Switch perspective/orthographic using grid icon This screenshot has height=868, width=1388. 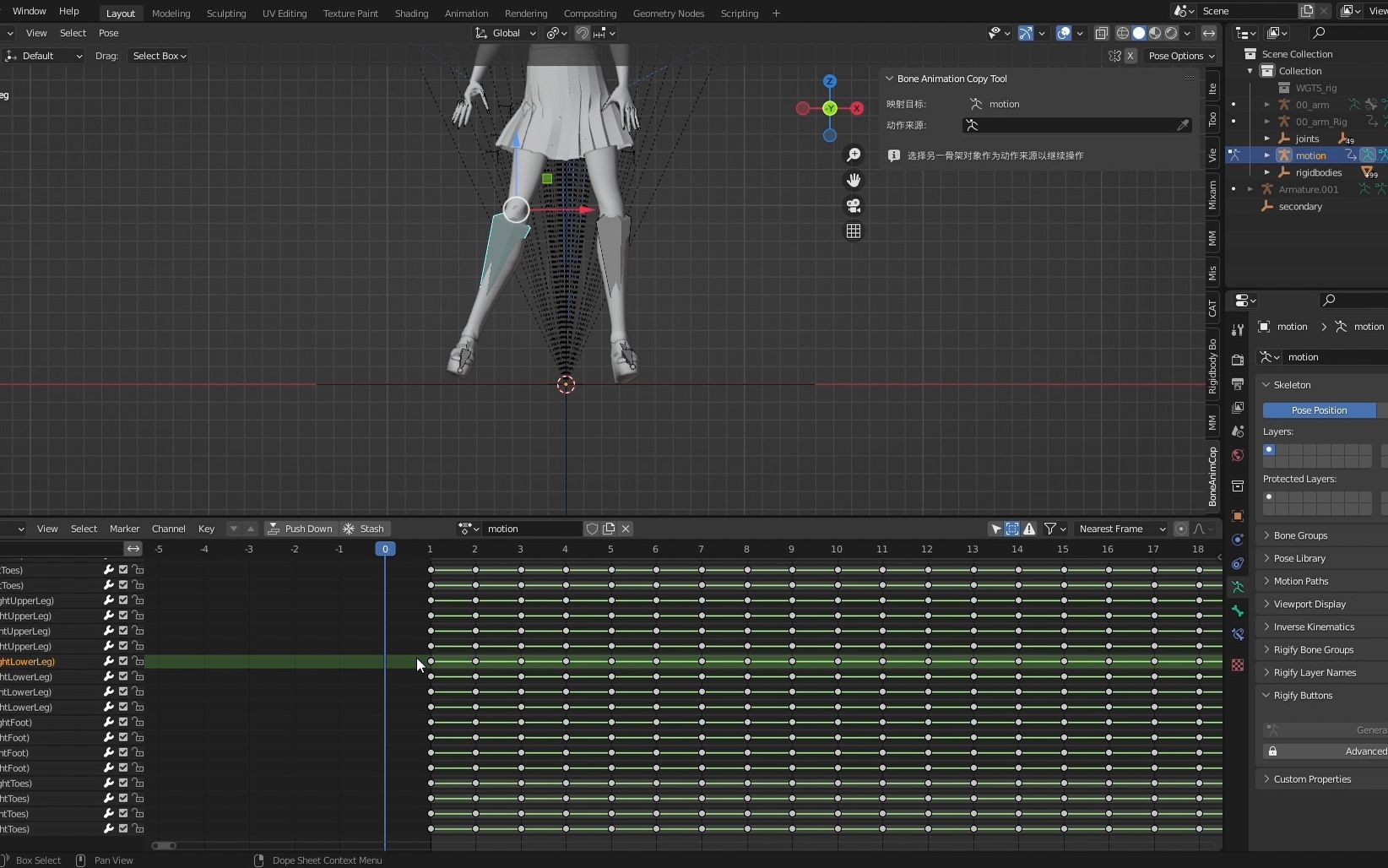click(x=854, y=231)
